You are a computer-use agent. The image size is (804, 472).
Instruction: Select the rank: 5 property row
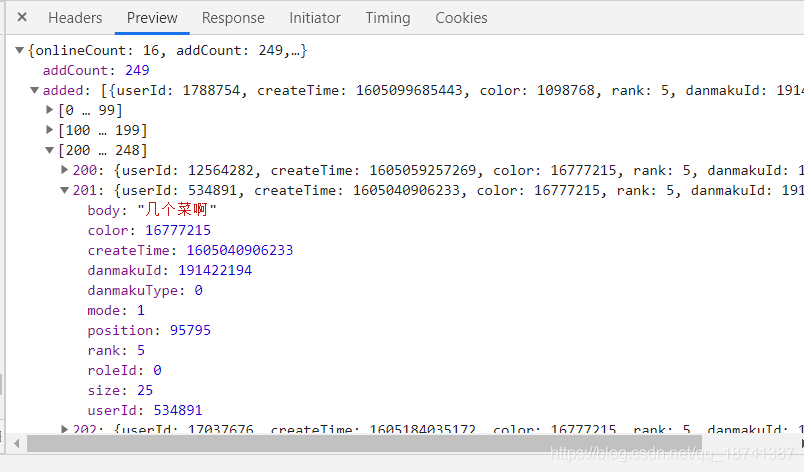click(116, 350)
